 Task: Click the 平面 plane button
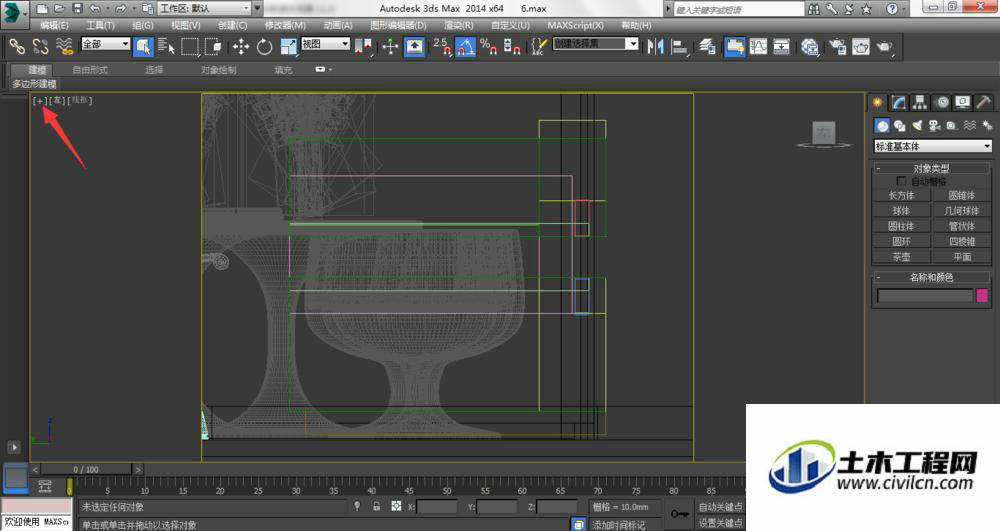[x=962, y=256]
